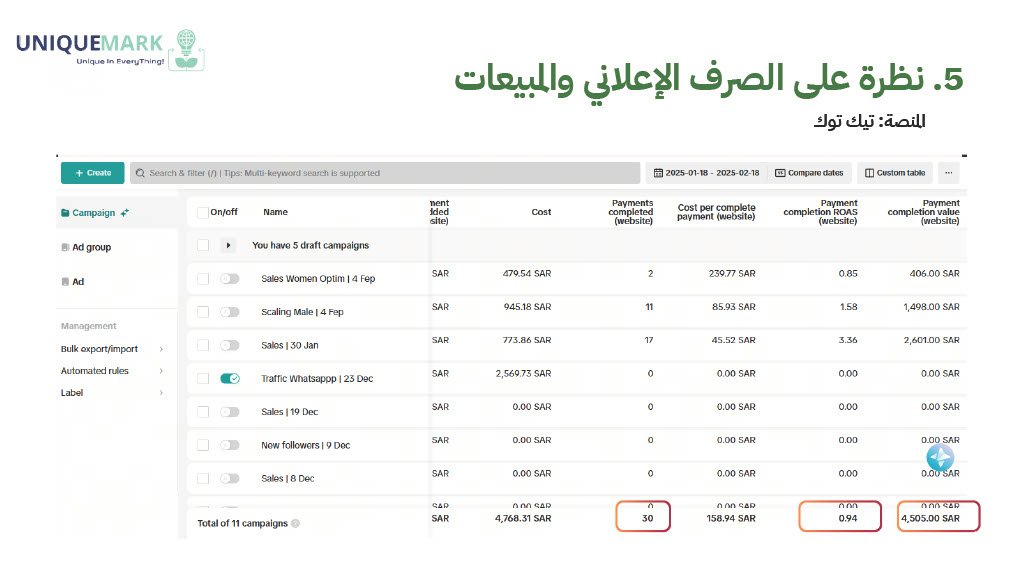Click the calendar icon in date picker
Screen dimensions: 1024x577
[x=658, y=173]
